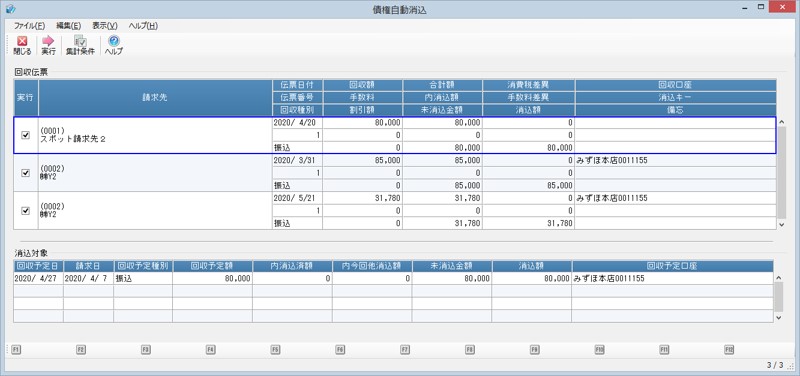Click scroll down arrow of 回収伝票 list
This screenshot has width=800, height=376.
(781, 225)
